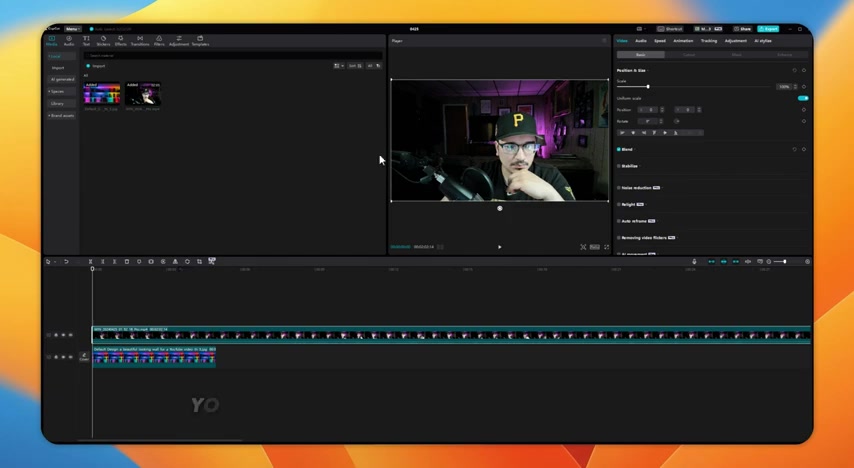Click the Play button in the Player

click(499, 247)
